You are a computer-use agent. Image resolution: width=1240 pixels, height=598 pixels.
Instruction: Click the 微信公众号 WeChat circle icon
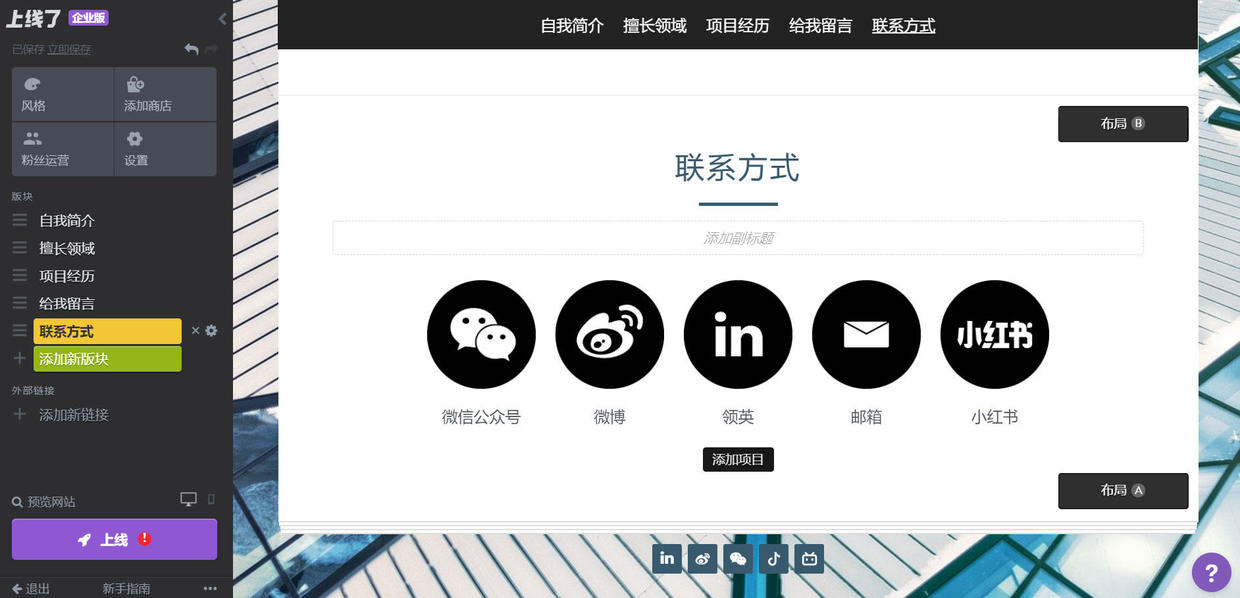481,334
